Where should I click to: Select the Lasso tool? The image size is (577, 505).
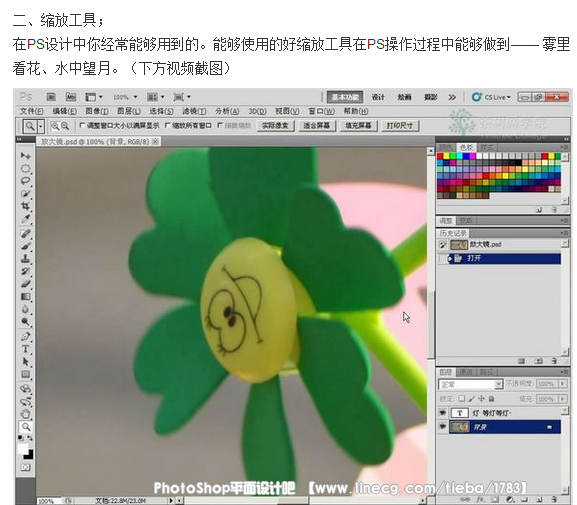tap(25, 181)
